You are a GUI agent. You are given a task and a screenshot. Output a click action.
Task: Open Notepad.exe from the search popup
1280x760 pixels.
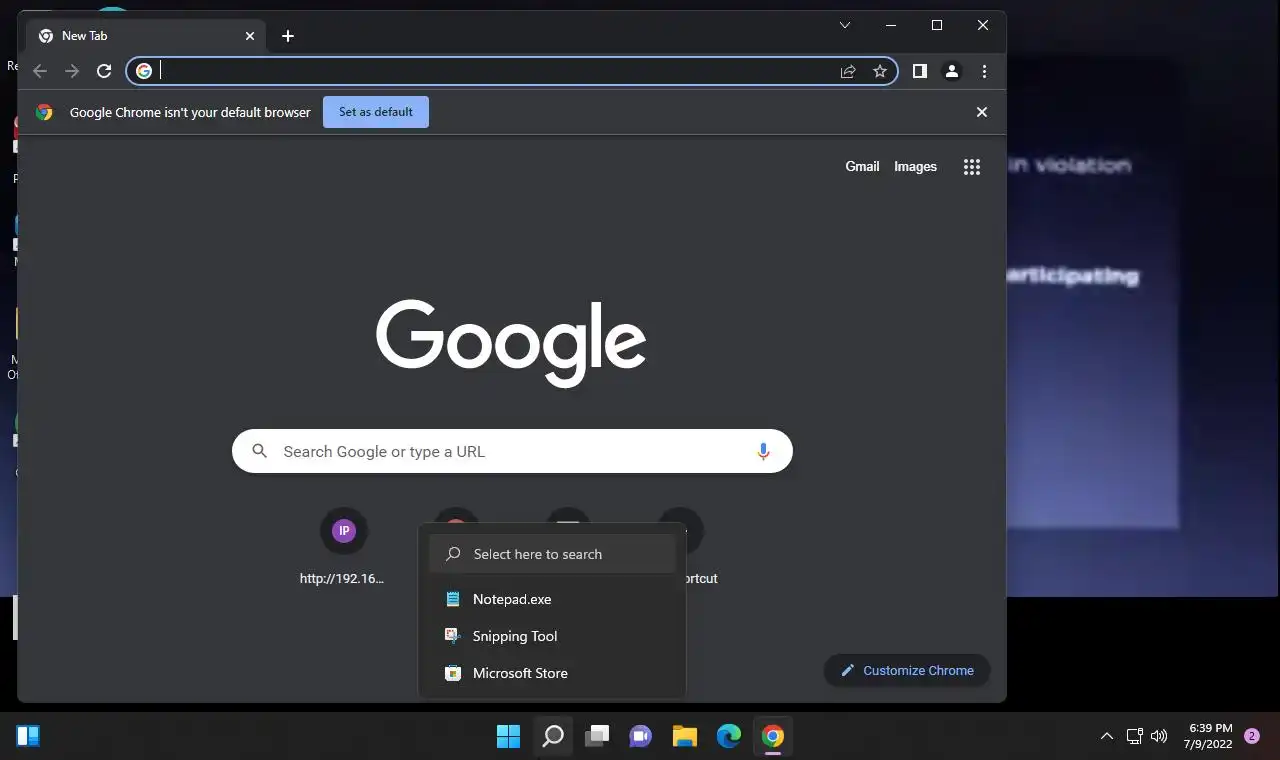(x=553, y=599)
